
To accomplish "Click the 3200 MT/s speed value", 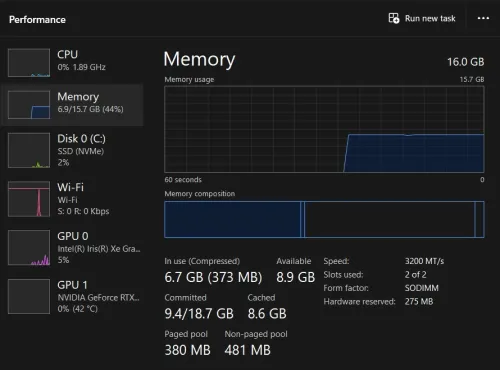I will [x=424, y=261].
